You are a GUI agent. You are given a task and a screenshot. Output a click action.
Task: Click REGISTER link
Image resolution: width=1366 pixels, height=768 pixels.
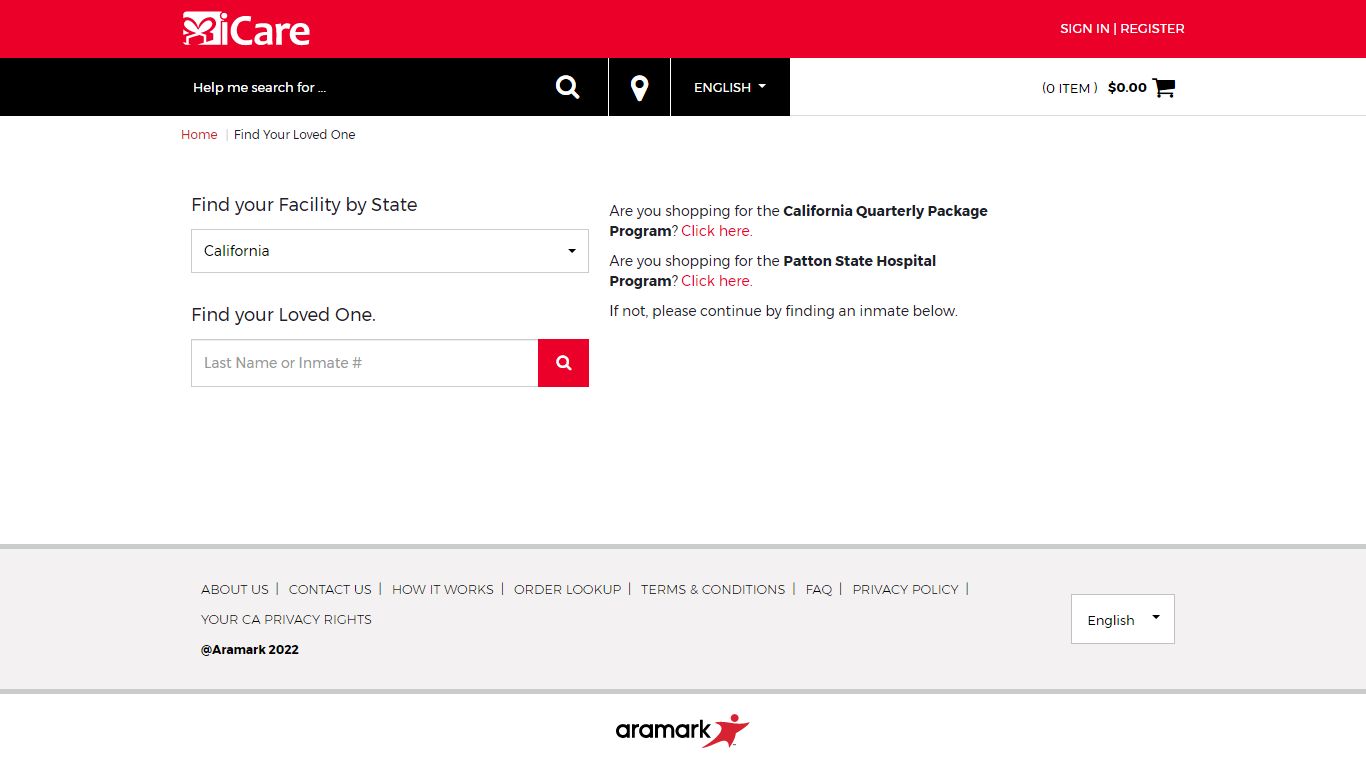point(1152,29)
